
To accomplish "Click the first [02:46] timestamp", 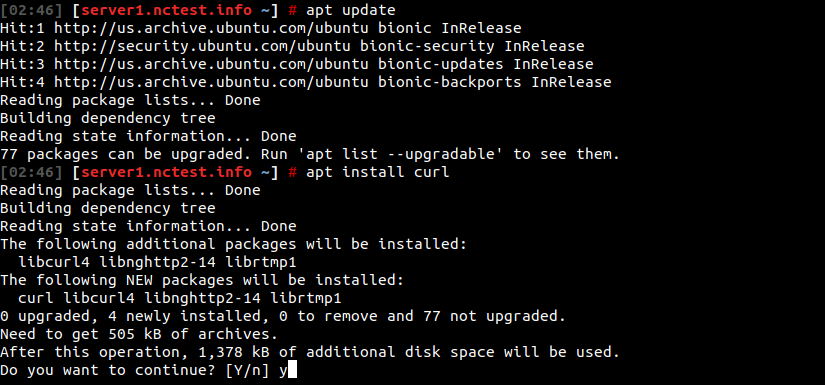I will [31, 10].
